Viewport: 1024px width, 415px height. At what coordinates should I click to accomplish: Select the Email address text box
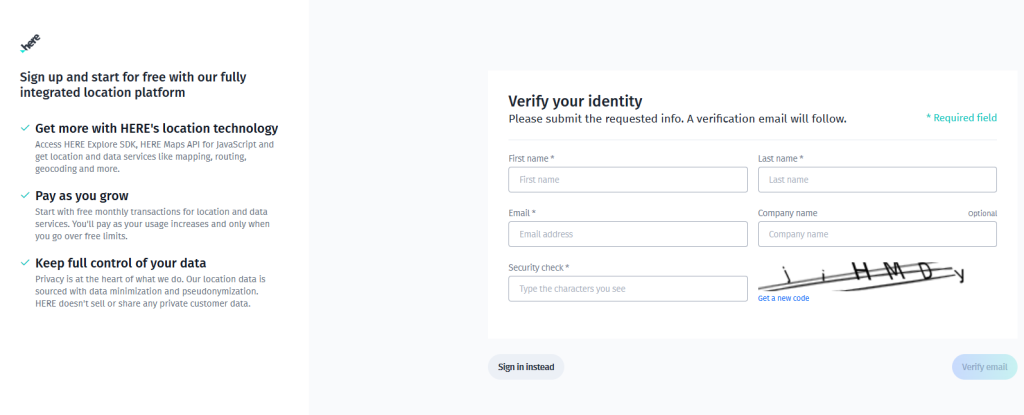[627, 234]
